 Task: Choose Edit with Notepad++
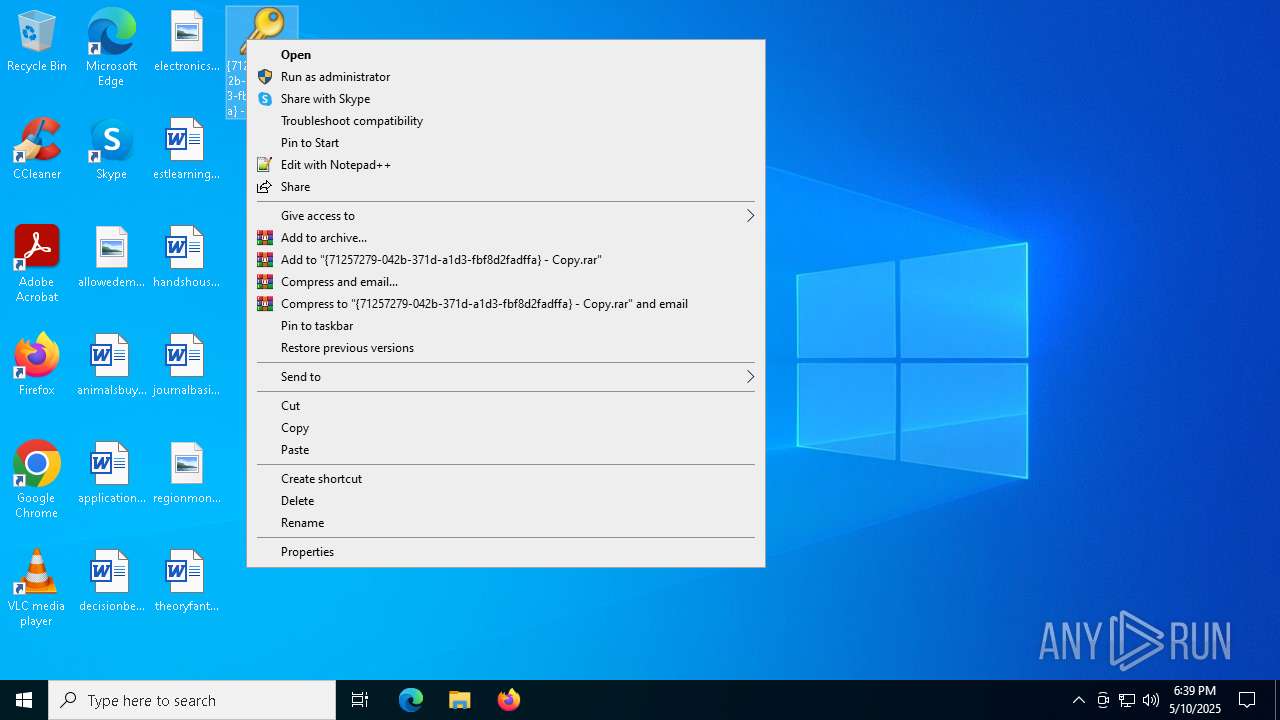coord(506,165)
